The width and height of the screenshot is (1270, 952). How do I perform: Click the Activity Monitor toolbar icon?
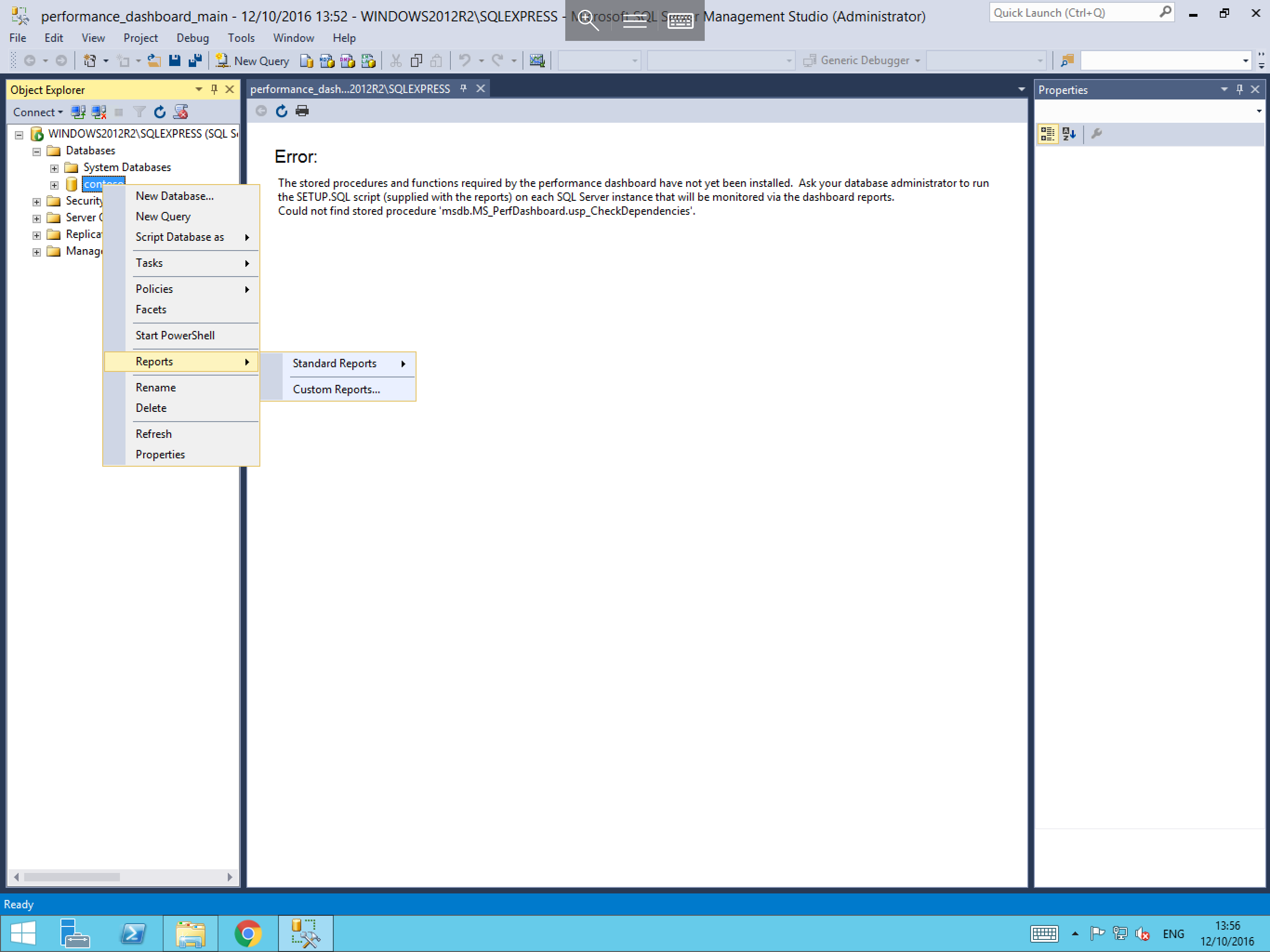tap(537, 61)
